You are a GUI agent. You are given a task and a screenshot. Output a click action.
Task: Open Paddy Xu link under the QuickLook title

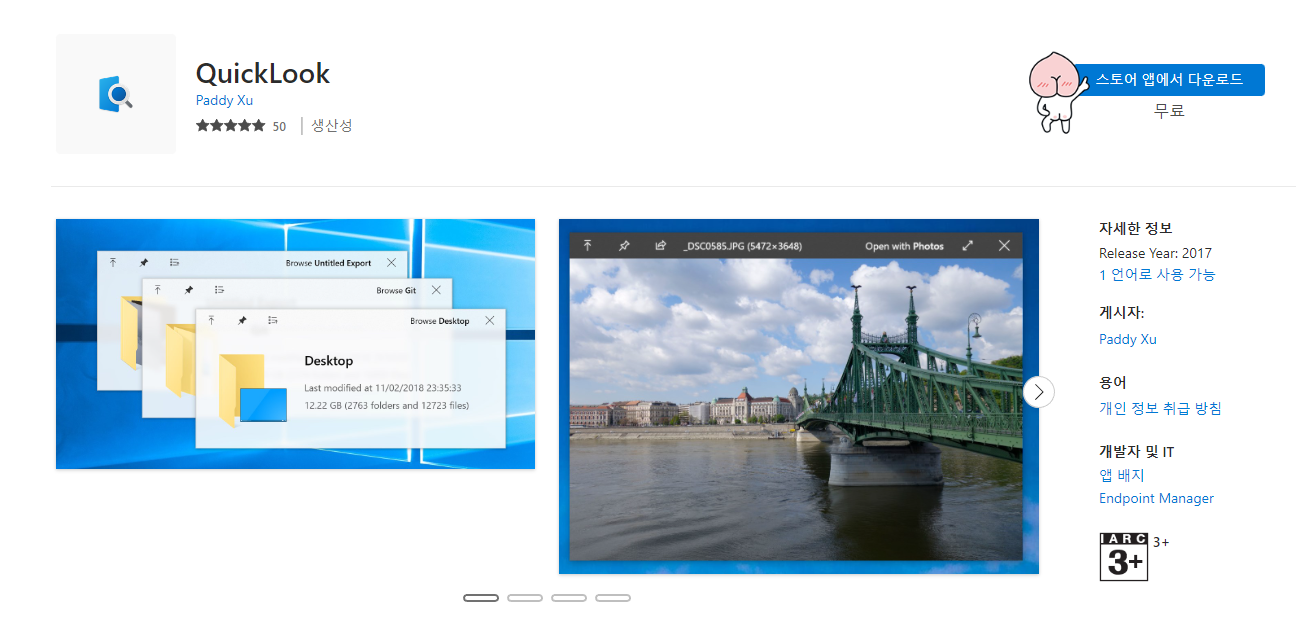224,100
